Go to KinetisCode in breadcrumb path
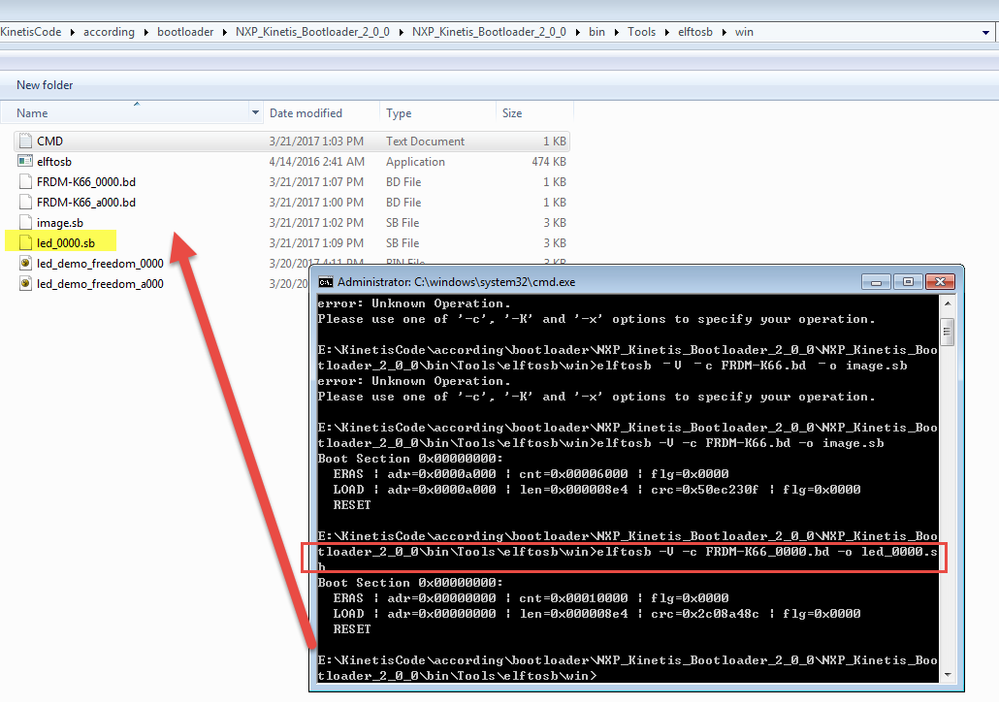999x702 pixels. pyautogui.click(x=31, y=32)
